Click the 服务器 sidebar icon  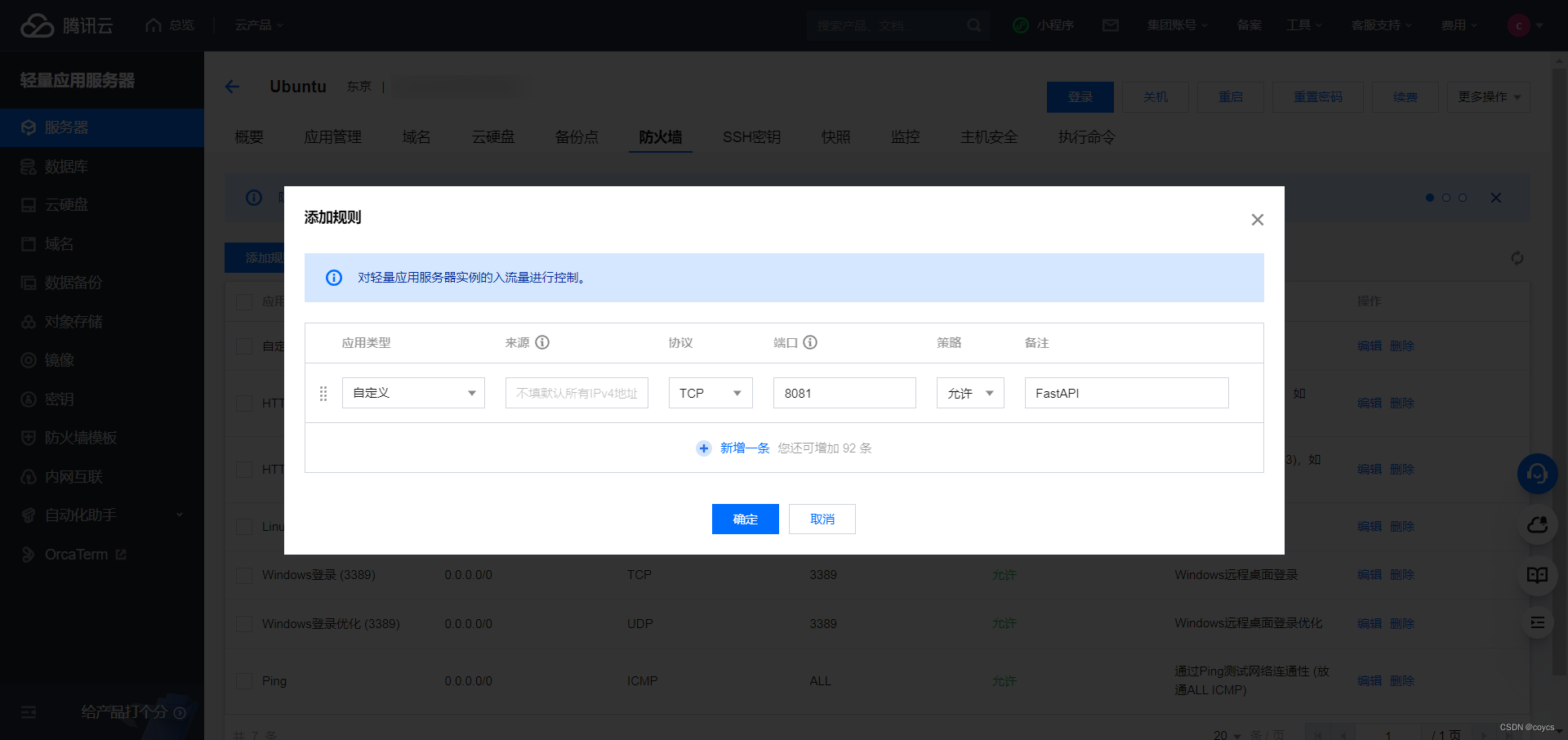coord(29,128)
